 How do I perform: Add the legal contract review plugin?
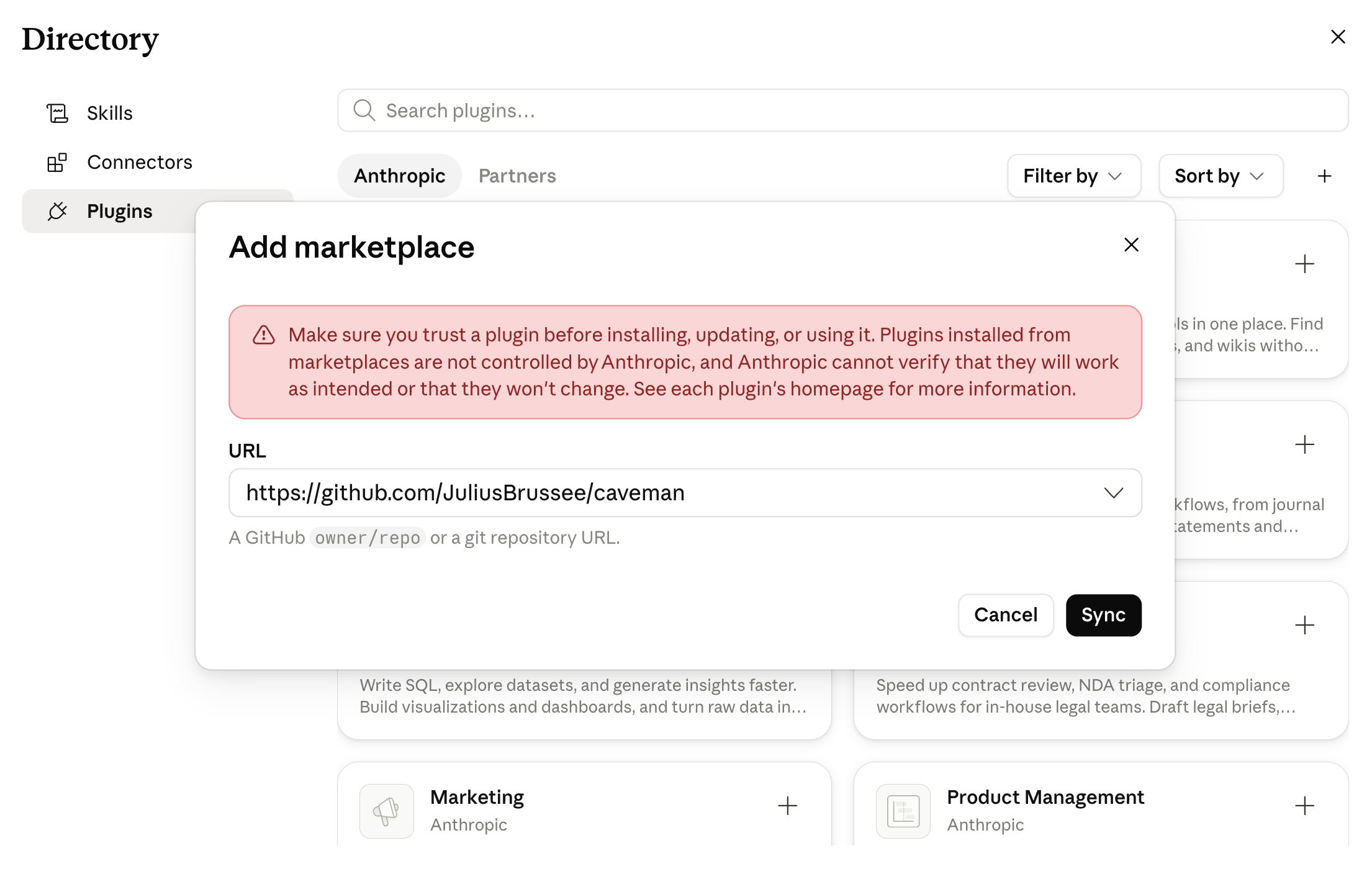[1304, 625]
